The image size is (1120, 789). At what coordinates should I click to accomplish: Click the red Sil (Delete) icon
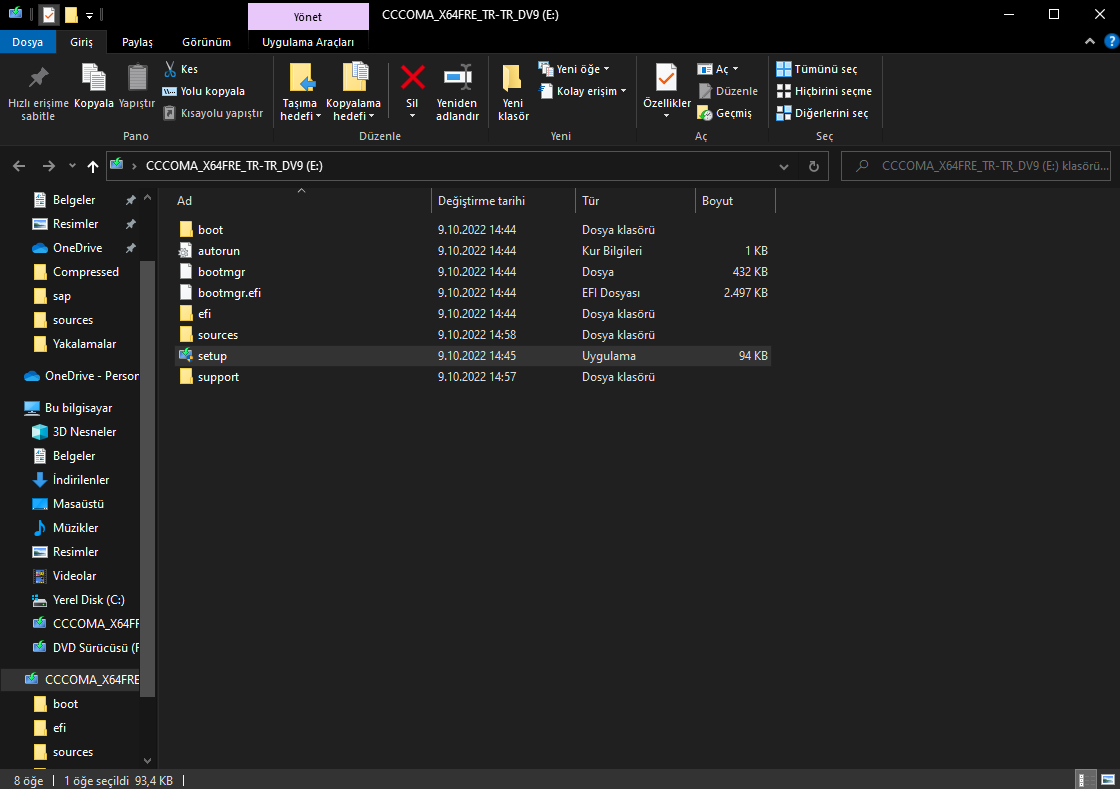[412, 77]
